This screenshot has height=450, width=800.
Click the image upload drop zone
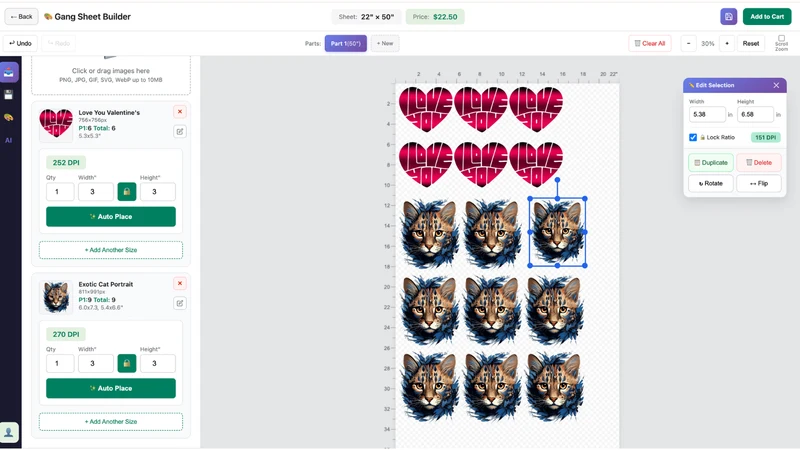[x=111, y=74]
